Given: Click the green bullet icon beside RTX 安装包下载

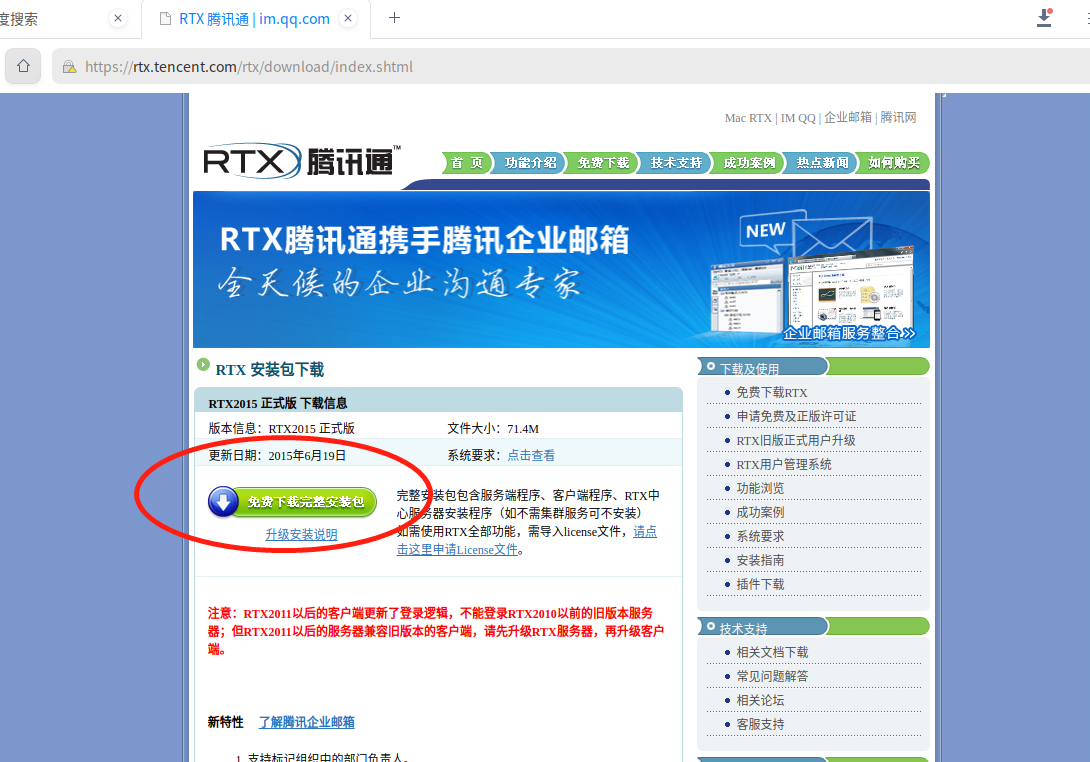Looking at the screenshot, I should (203, 365).
